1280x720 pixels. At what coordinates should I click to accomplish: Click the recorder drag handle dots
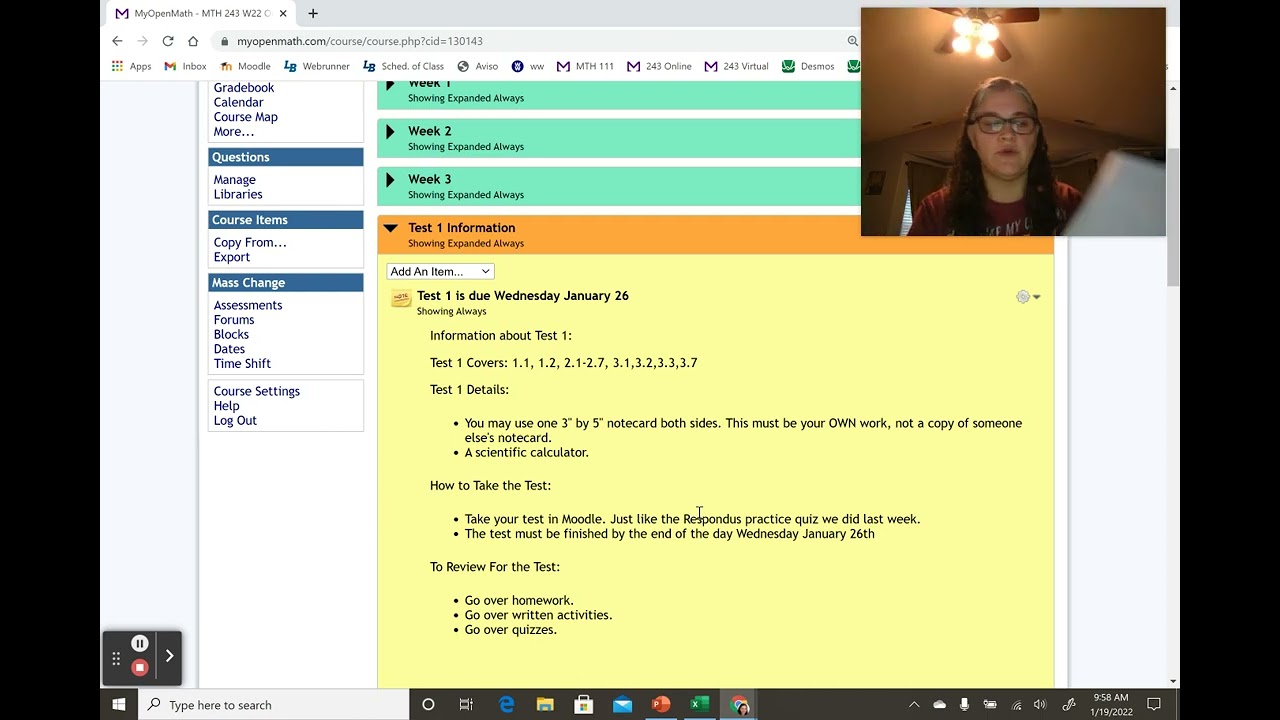[116, 658]
